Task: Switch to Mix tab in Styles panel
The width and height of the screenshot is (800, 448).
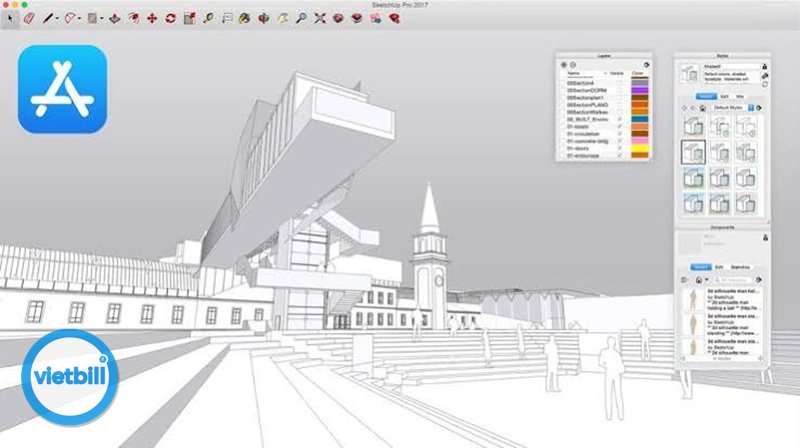Action: 740,96
